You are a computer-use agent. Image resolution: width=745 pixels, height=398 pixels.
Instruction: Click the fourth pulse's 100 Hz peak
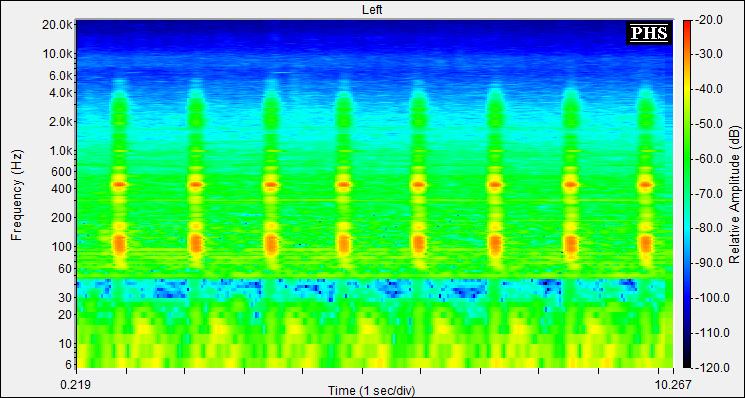point(344,244)
